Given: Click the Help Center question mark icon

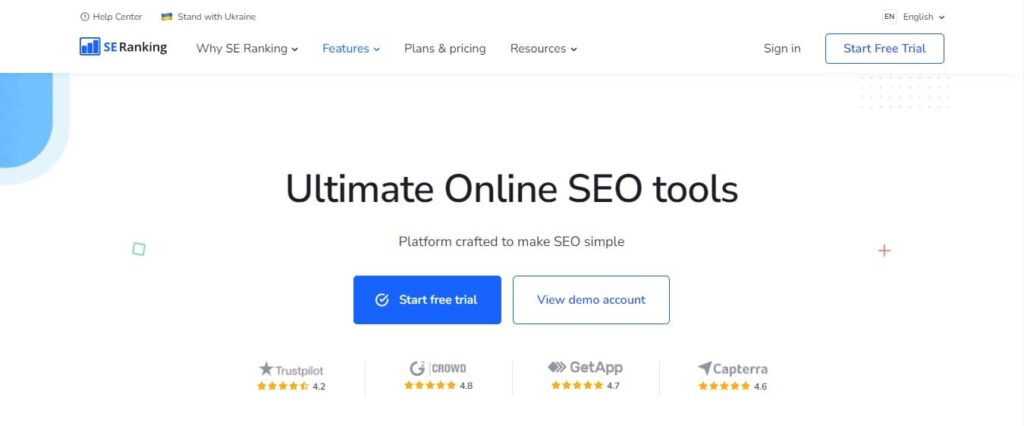Looking at the screenshot, I should tap(84, 17).
